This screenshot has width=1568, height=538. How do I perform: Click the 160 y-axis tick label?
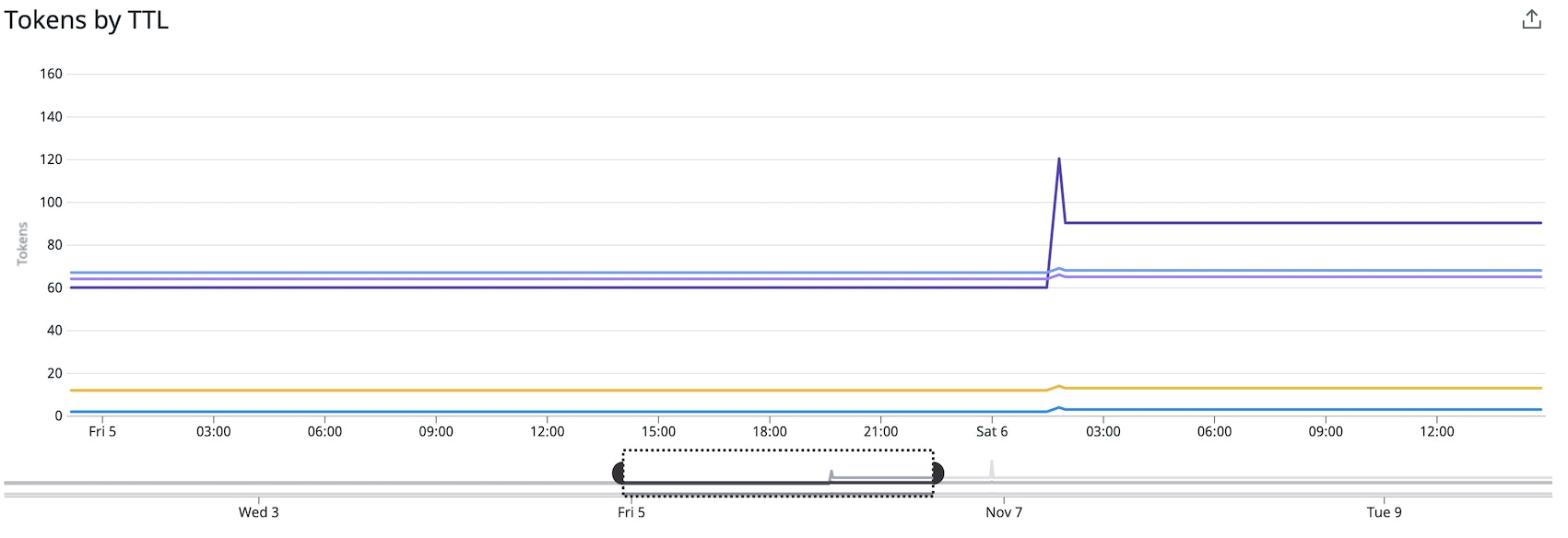pos(51,74)
